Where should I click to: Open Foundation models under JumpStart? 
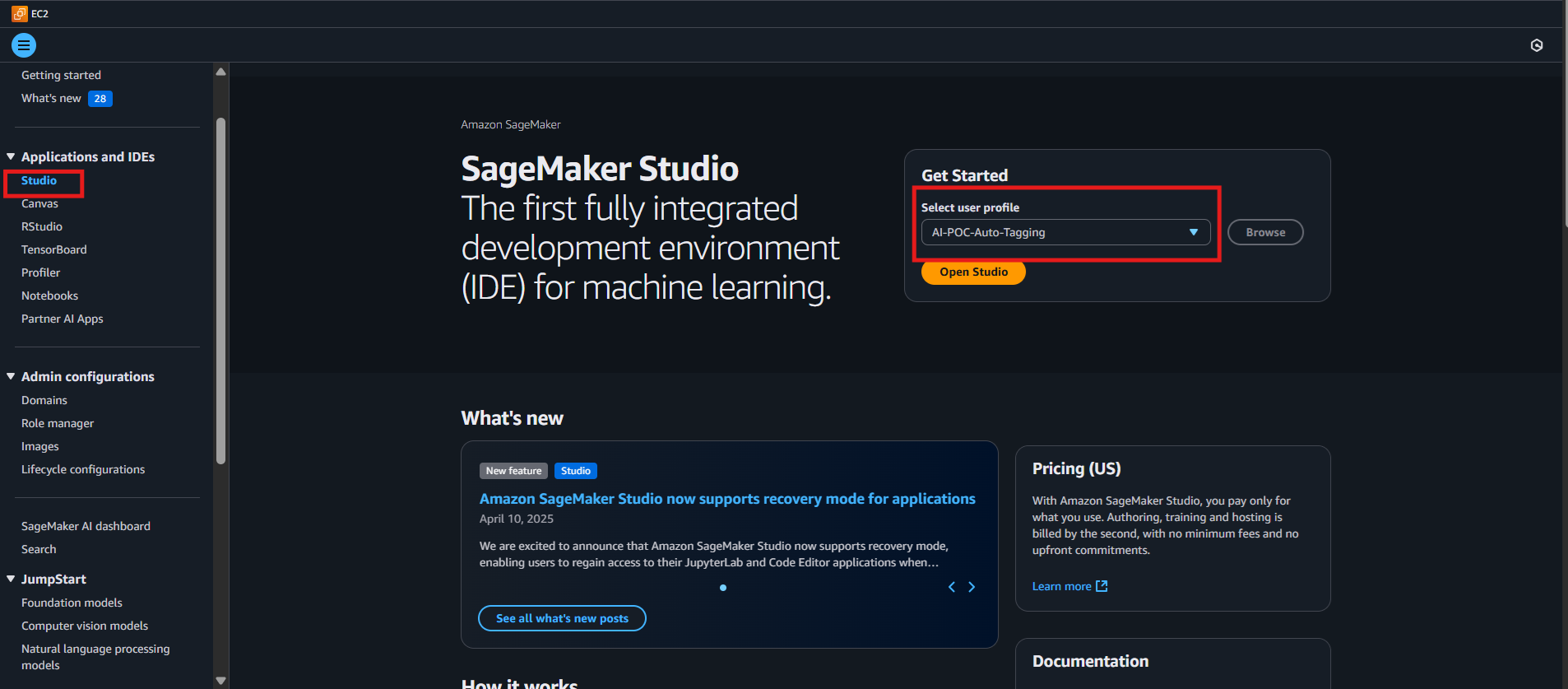(x=72, y=603)
